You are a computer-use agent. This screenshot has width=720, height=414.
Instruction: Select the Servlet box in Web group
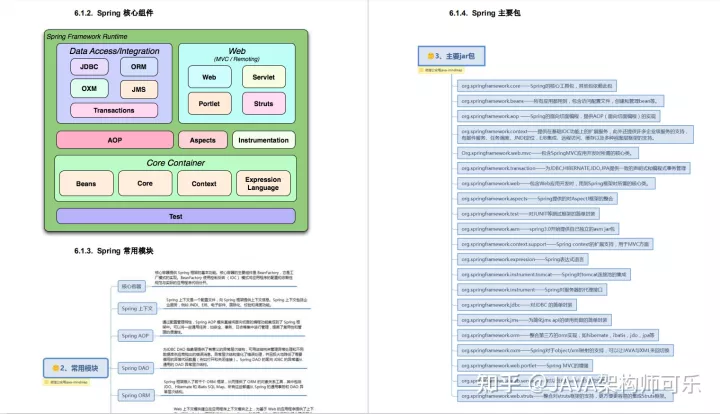click(x=264, y=77)
